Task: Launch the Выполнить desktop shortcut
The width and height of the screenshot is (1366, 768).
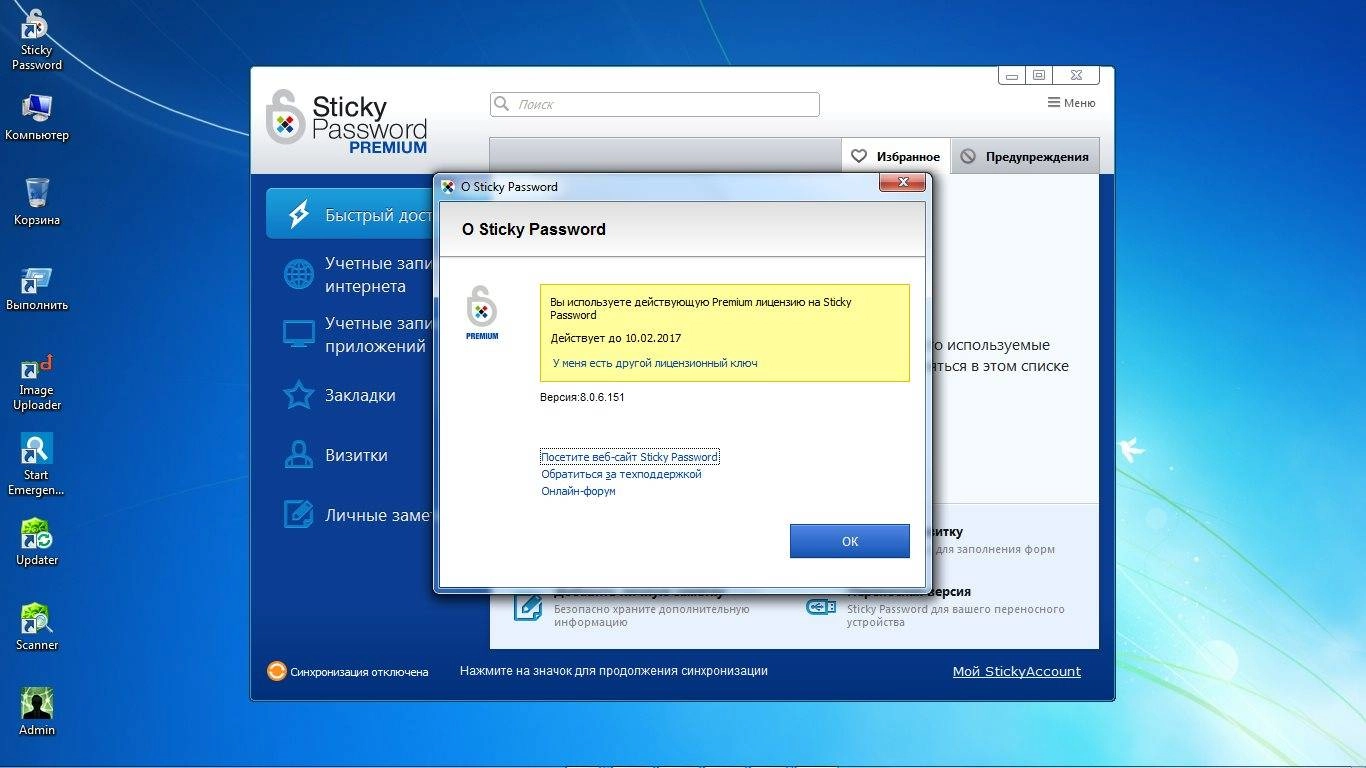Action: (x=37, y=288)
